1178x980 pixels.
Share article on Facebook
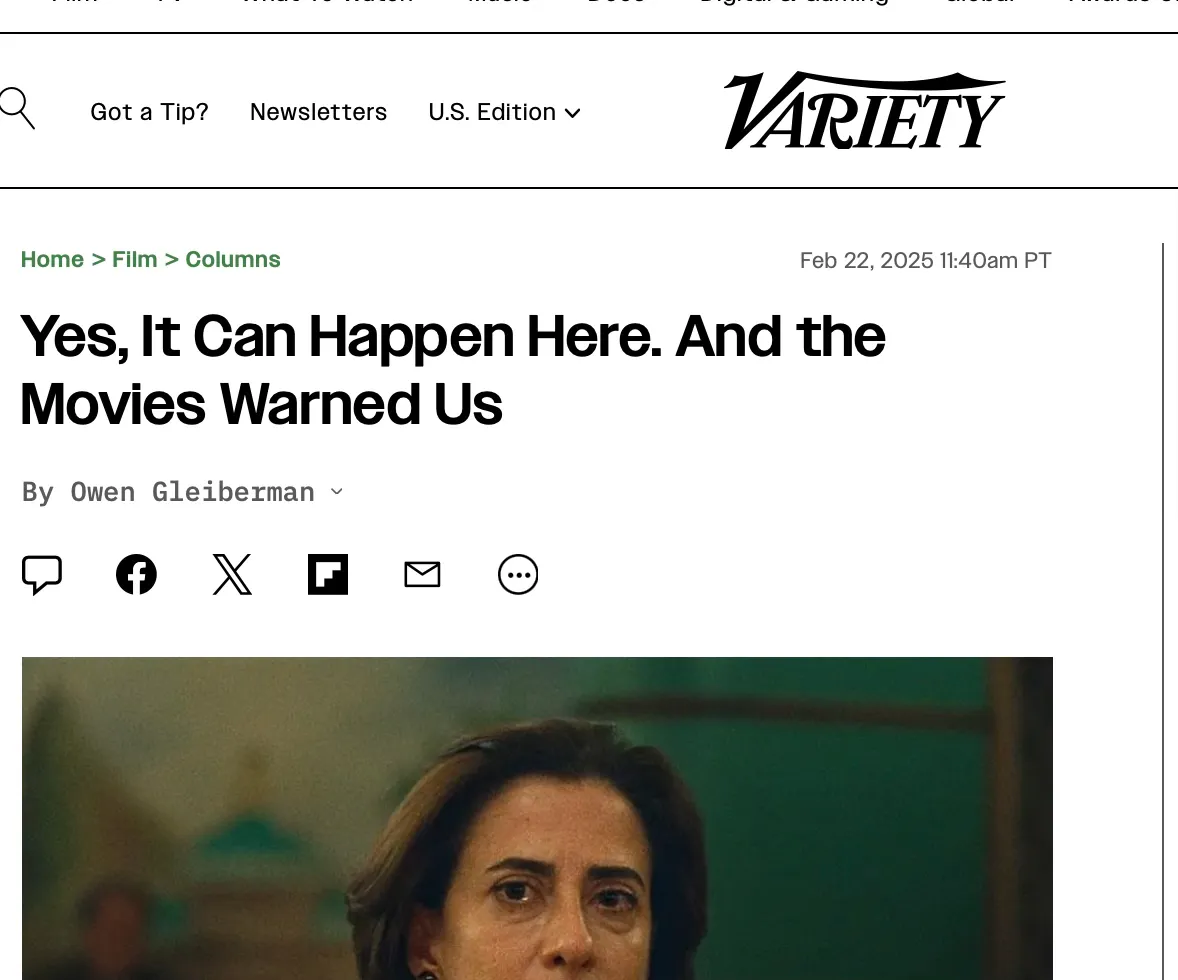[136, 575]
